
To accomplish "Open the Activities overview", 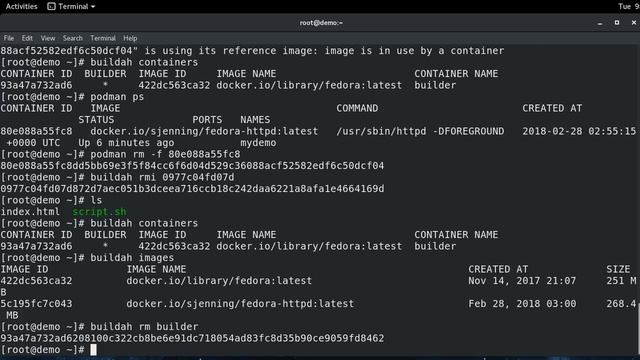I will click(21, 6).
